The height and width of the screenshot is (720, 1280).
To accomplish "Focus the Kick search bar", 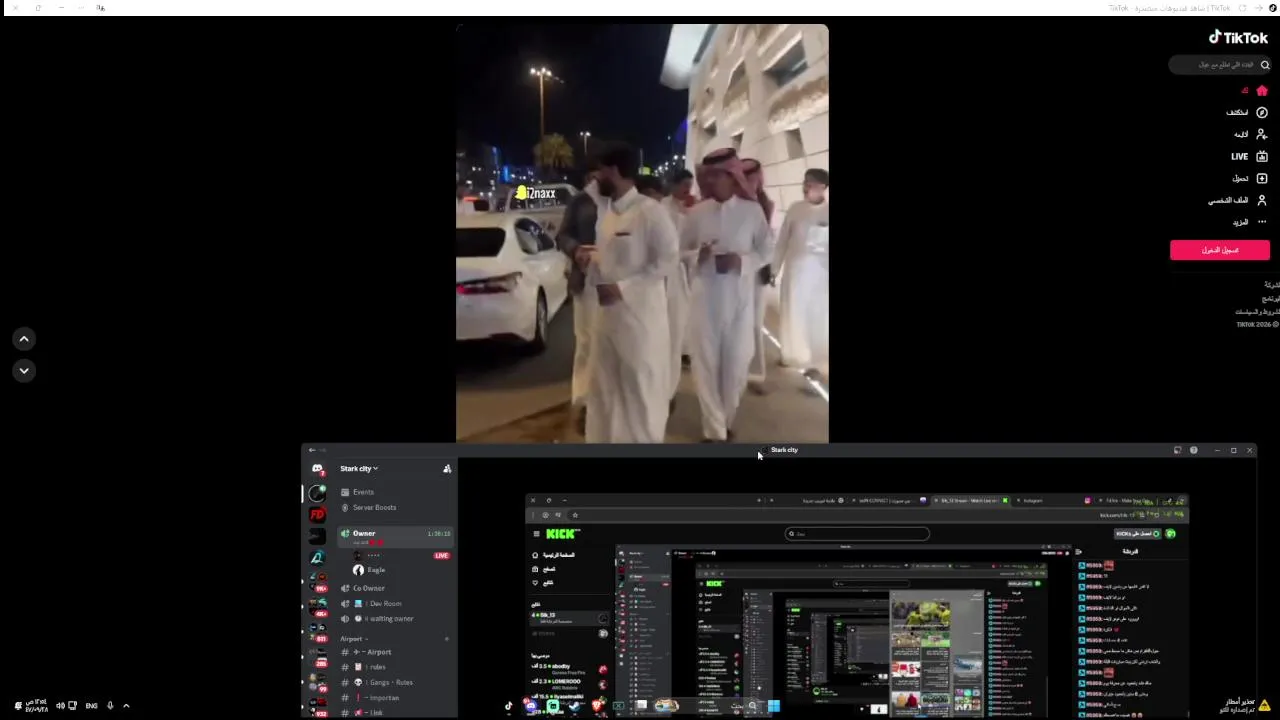I will [x=856, y=534].
